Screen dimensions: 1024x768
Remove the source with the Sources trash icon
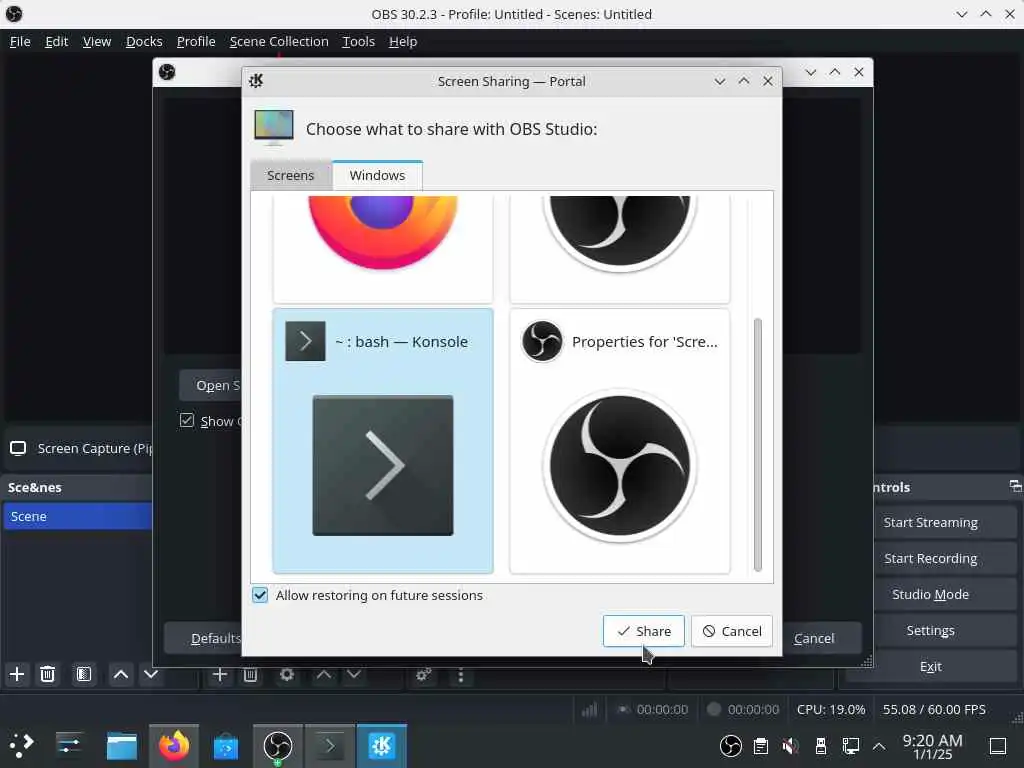[250, 675]
